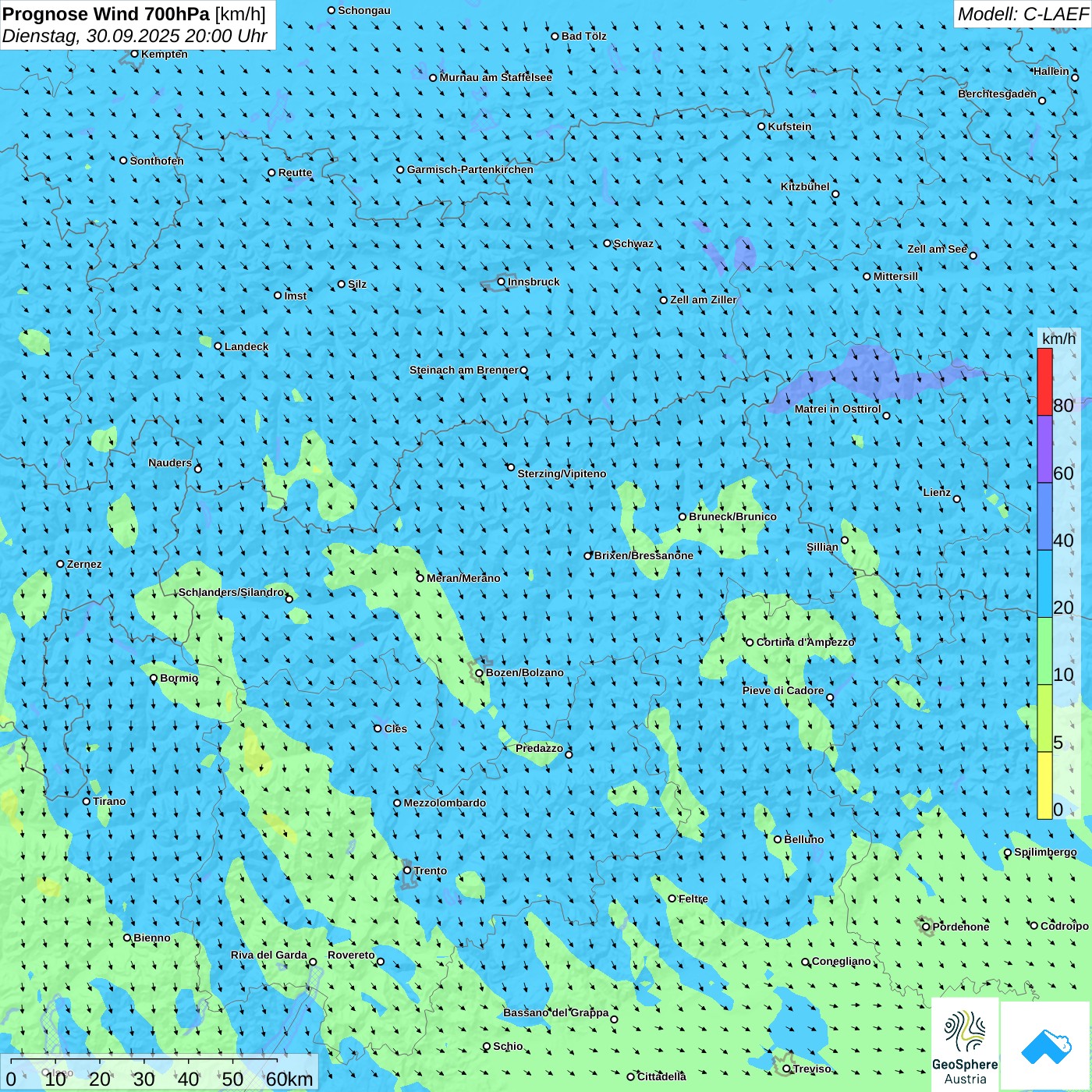Viewport: 1092px width, 1092px height.
Task: Click the 'Bormio' label
Action: click(x=179, y=678)
